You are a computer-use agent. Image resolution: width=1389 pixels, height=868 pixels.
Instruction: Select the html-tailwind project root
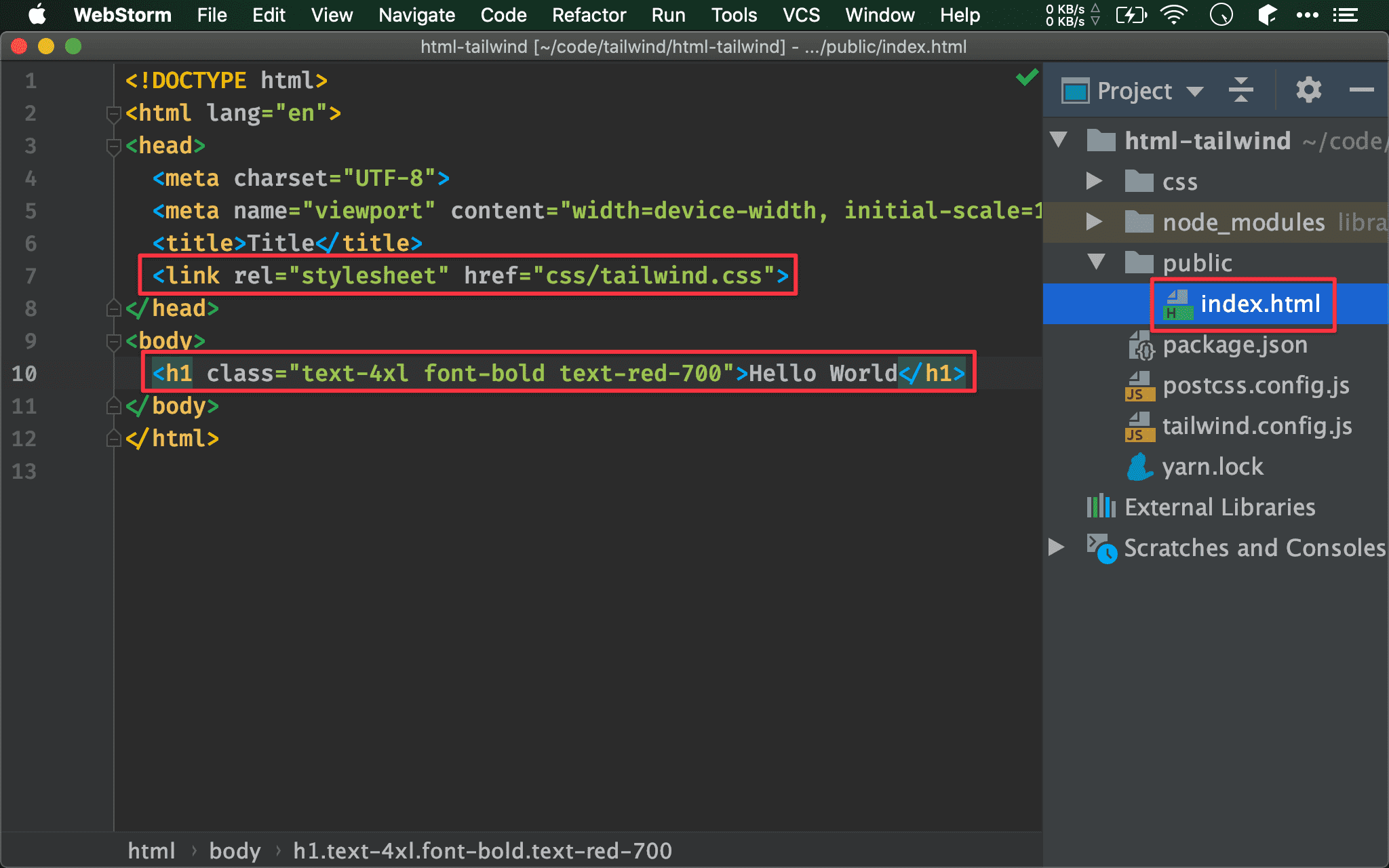(x=1207, y=141)
